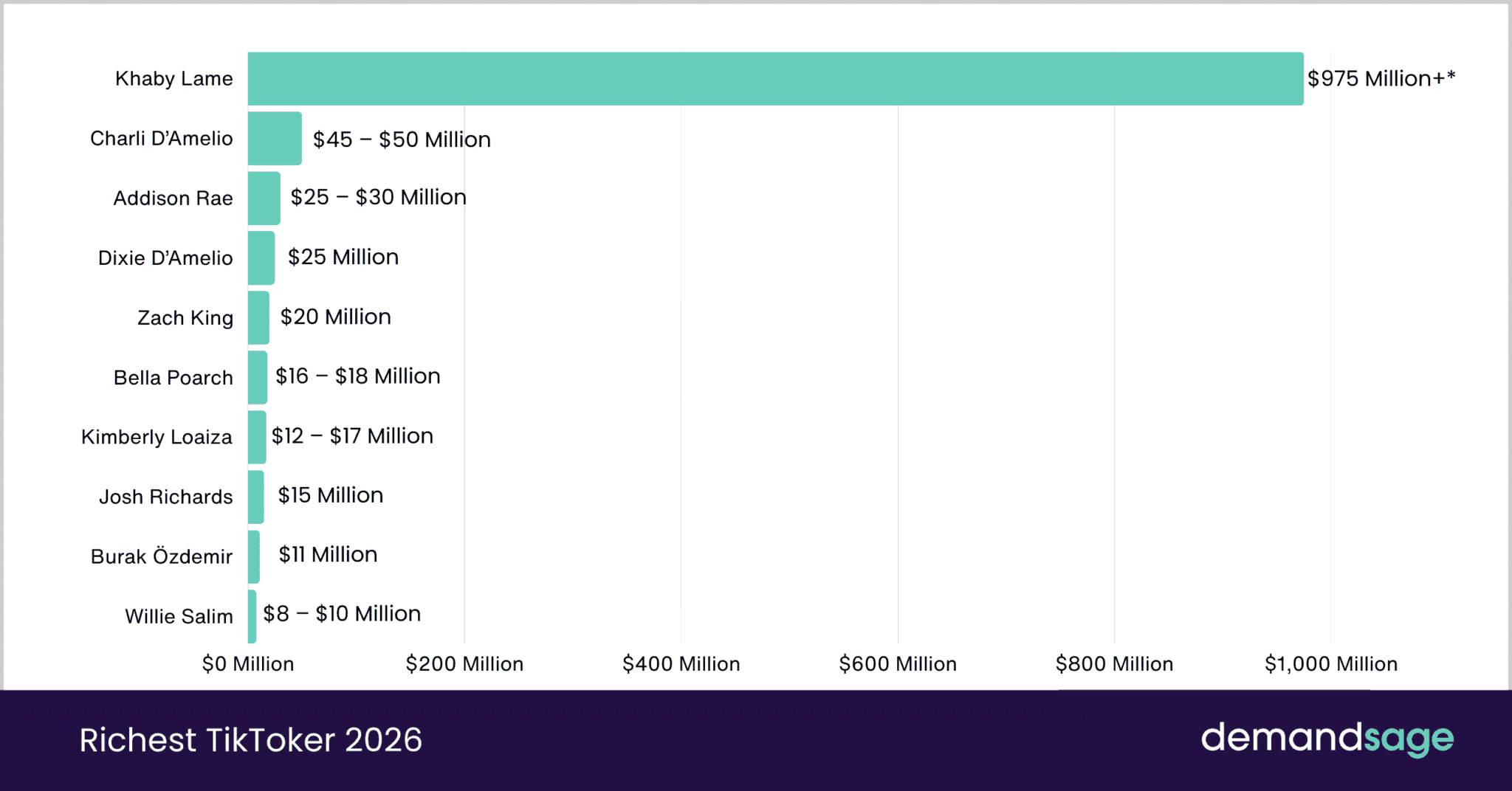The width and height of the screenshot is (1512, 791).
Task: Select the '$11 Million' value label
Action: (x=329, y=555)
